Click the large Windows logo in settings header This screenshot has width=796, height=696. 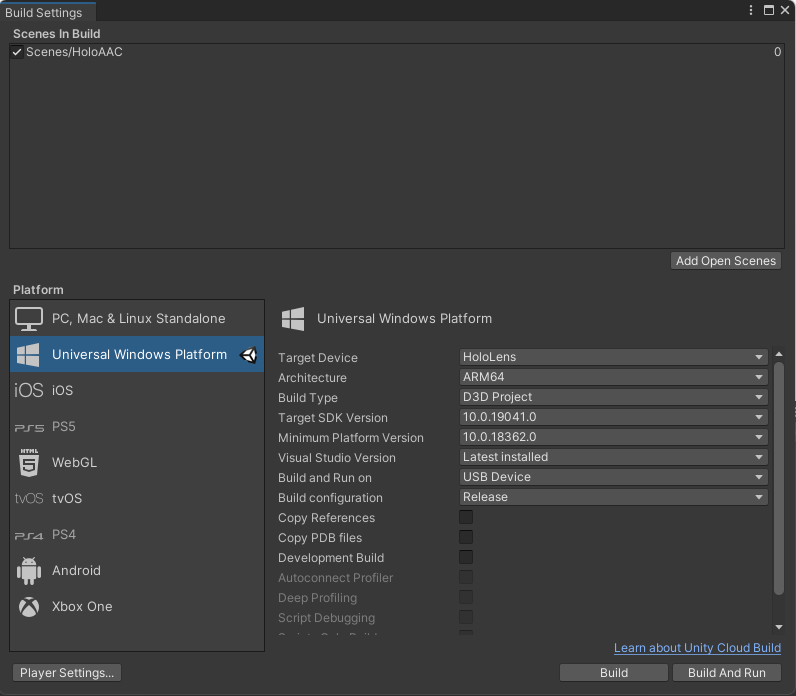(293, 319)
